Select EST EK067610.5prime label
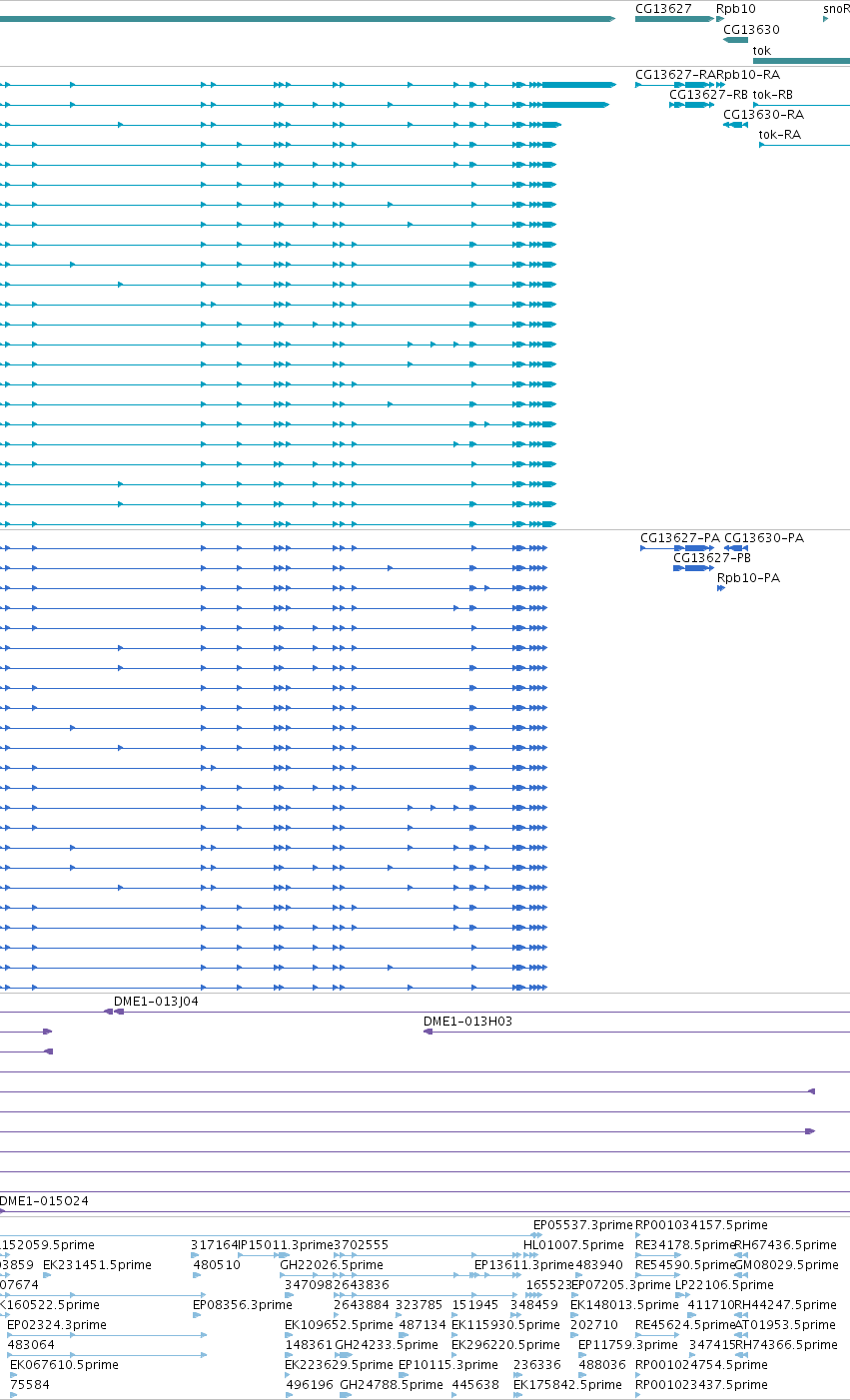The image size is (850, 1400). pyautogui.click(x=64, y=1365)
